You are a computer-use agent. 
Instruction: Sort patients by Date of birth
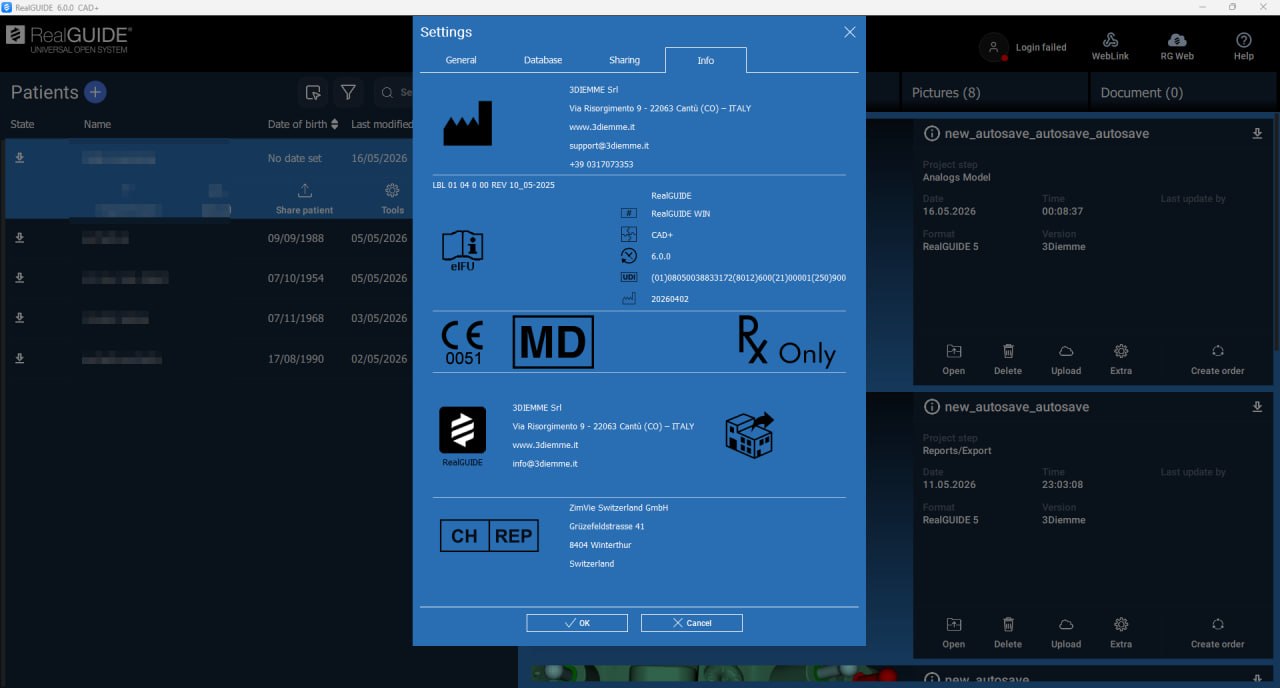(x=303, y=124)
